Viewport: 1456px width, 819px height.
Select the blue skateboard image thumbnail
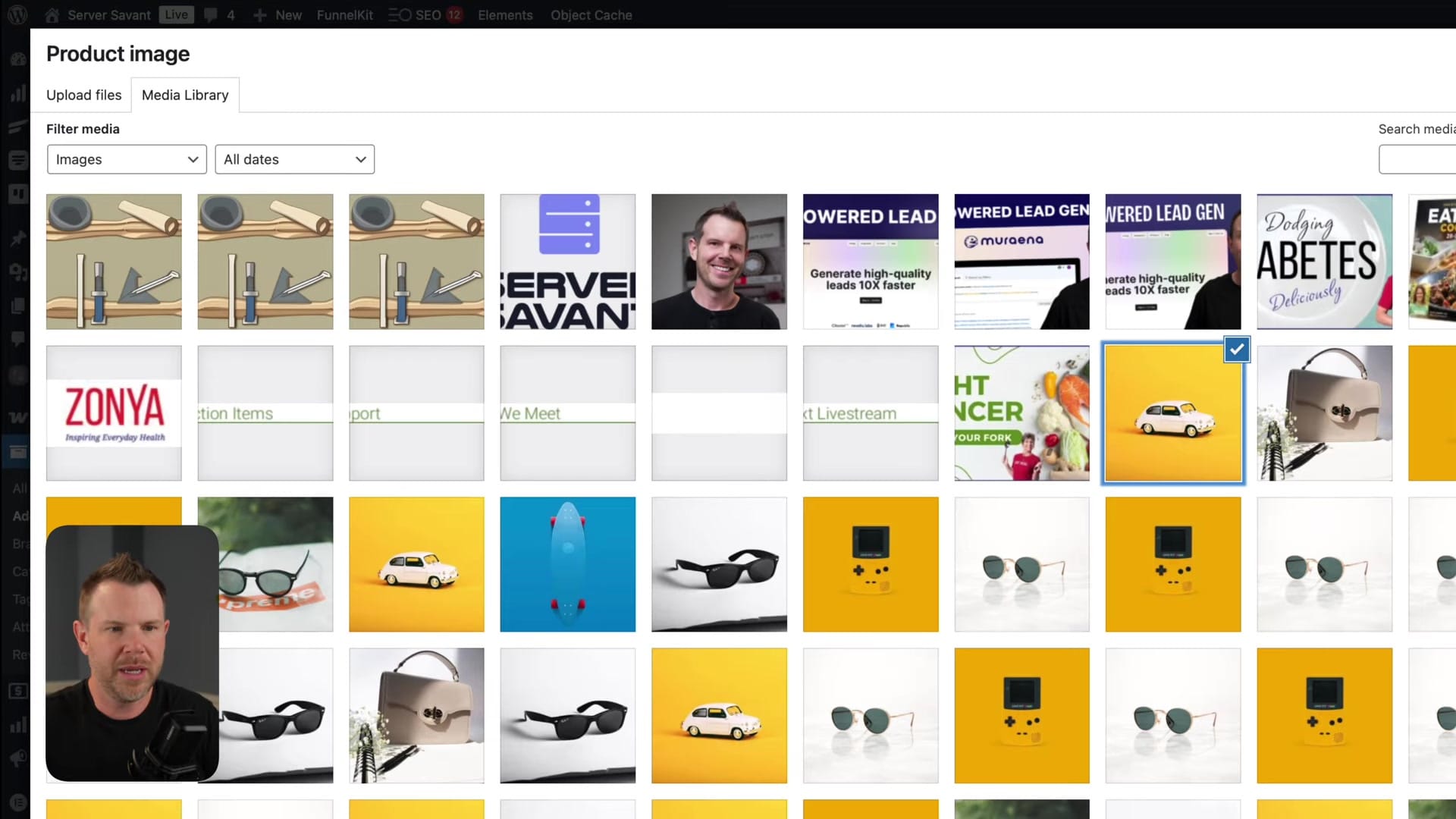click(x=568, y=564)
